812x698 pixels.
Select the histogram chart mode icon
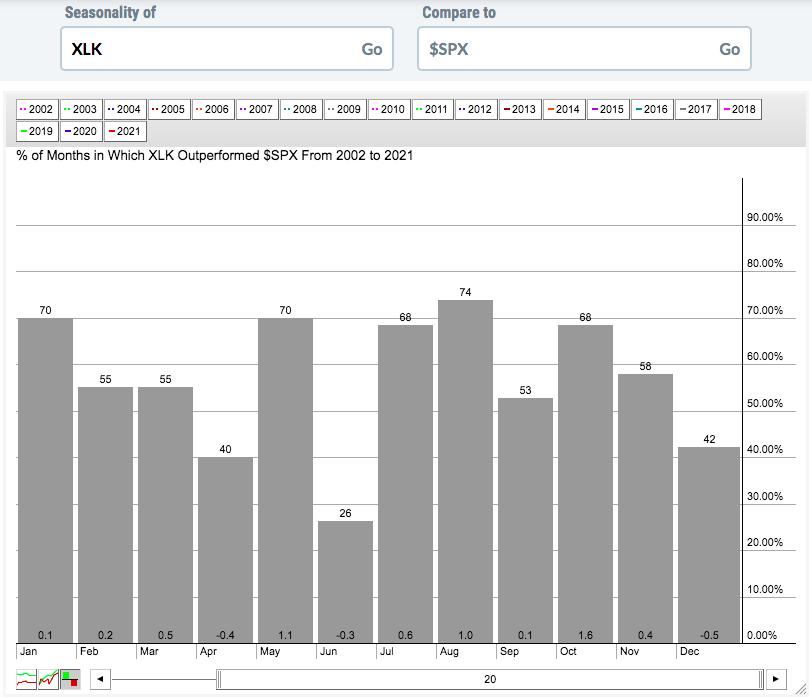click(x=70, y=679)
